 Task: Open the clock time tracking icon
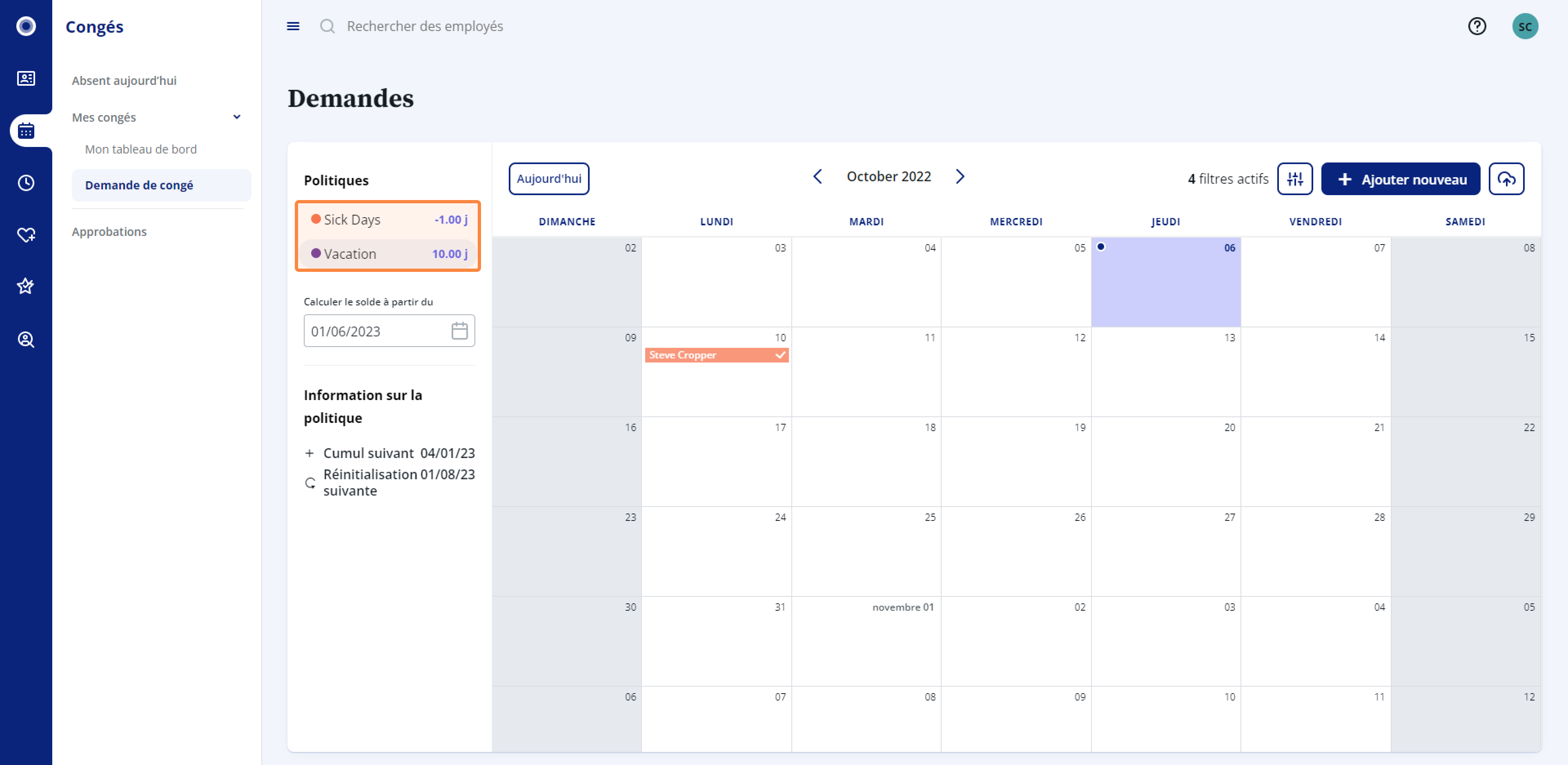(26, 182)
